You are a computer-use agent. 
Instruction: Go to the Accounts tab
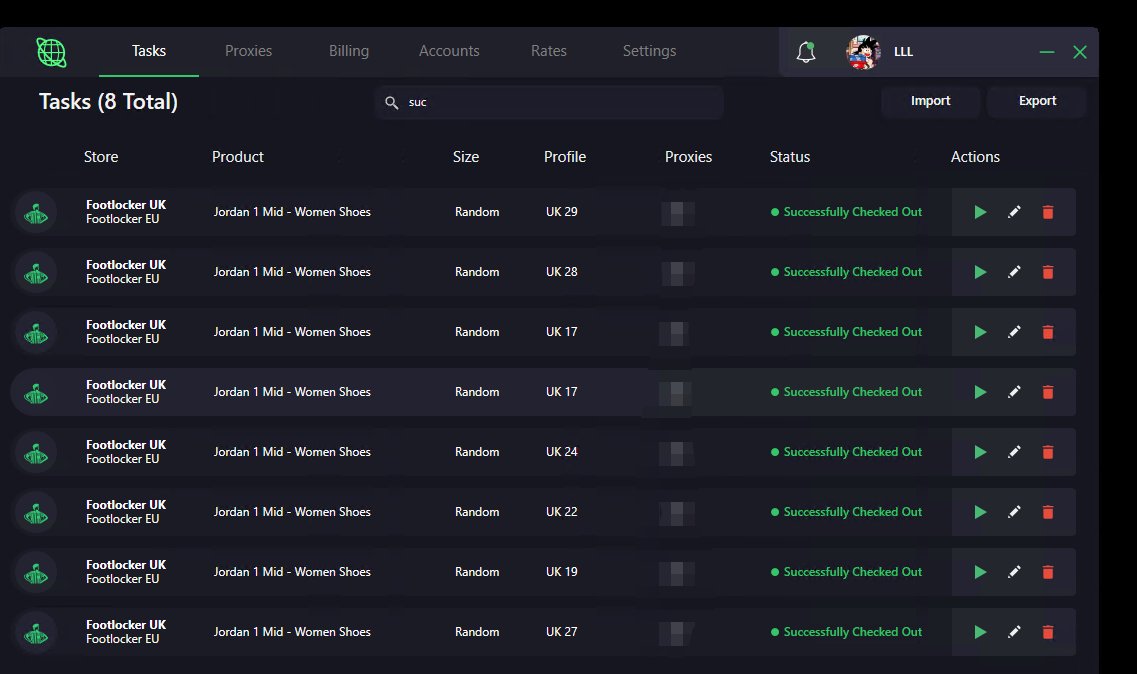(449, 51)
